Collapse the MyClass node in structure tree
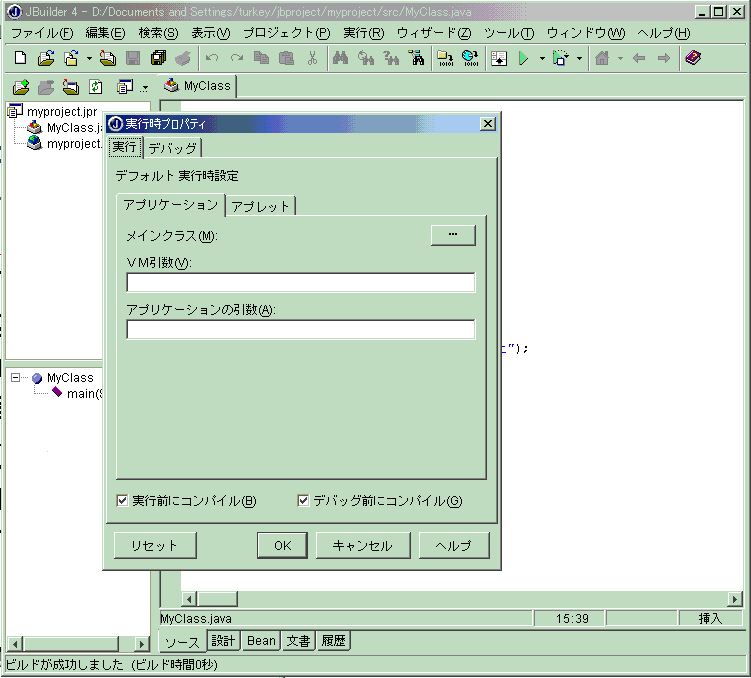The width and height of the screenshot is (751, 678). click(x=17, y=378)
